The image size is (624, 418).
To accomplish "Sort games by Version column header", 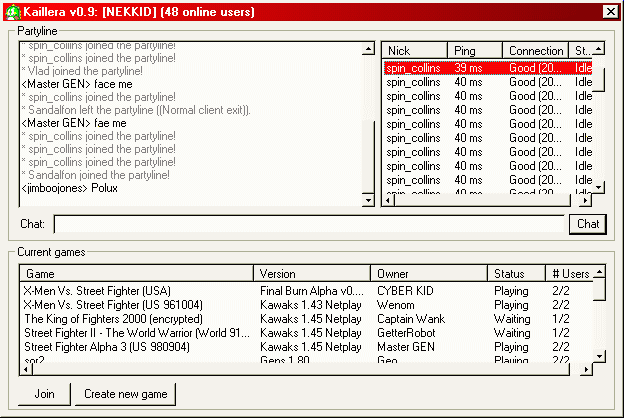I will (x=312, y=273).
